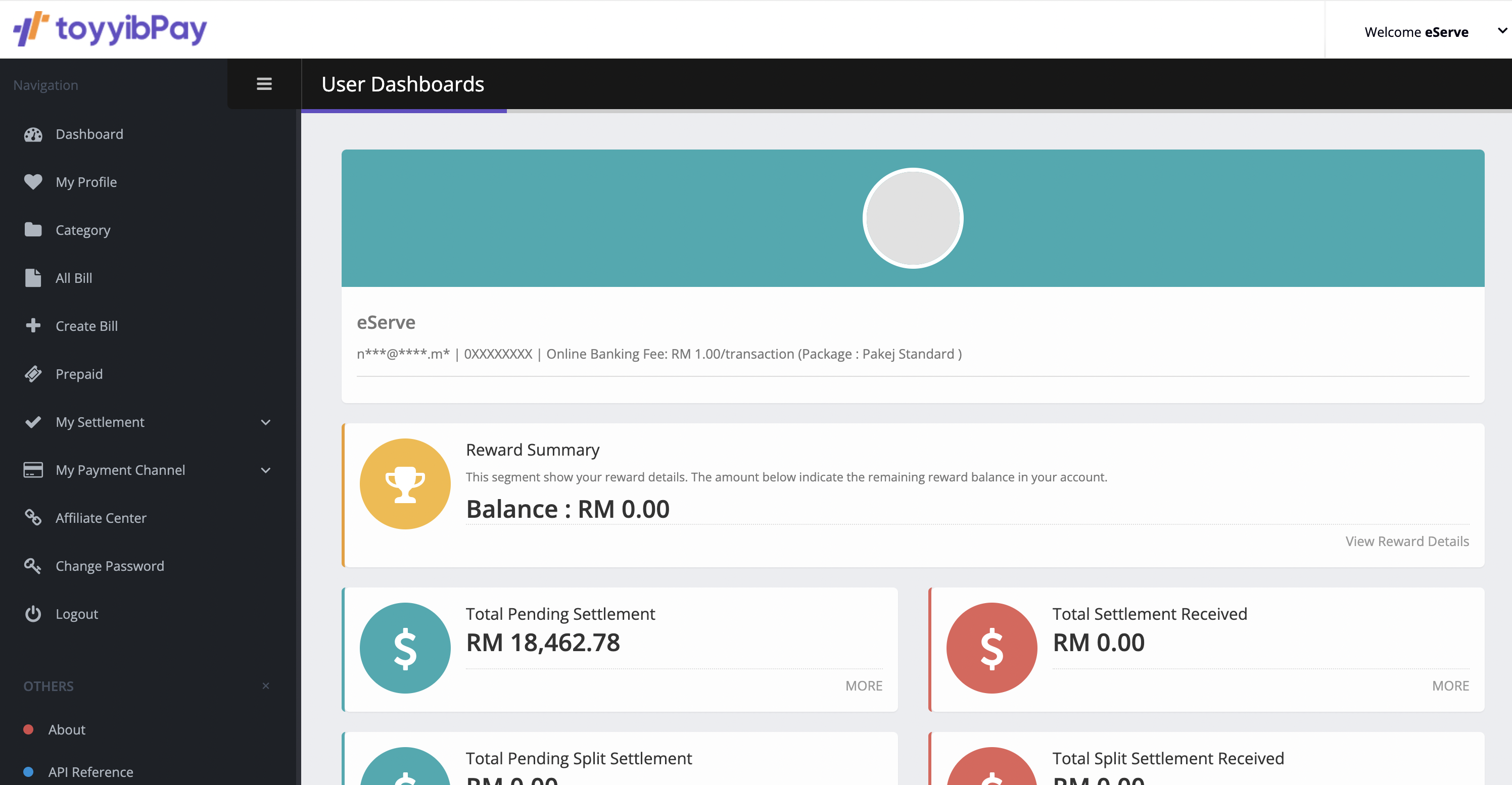This screenshot has height=785, width=1512.
Task: Click the Logout navigation item
Action: tap(77, 613)
